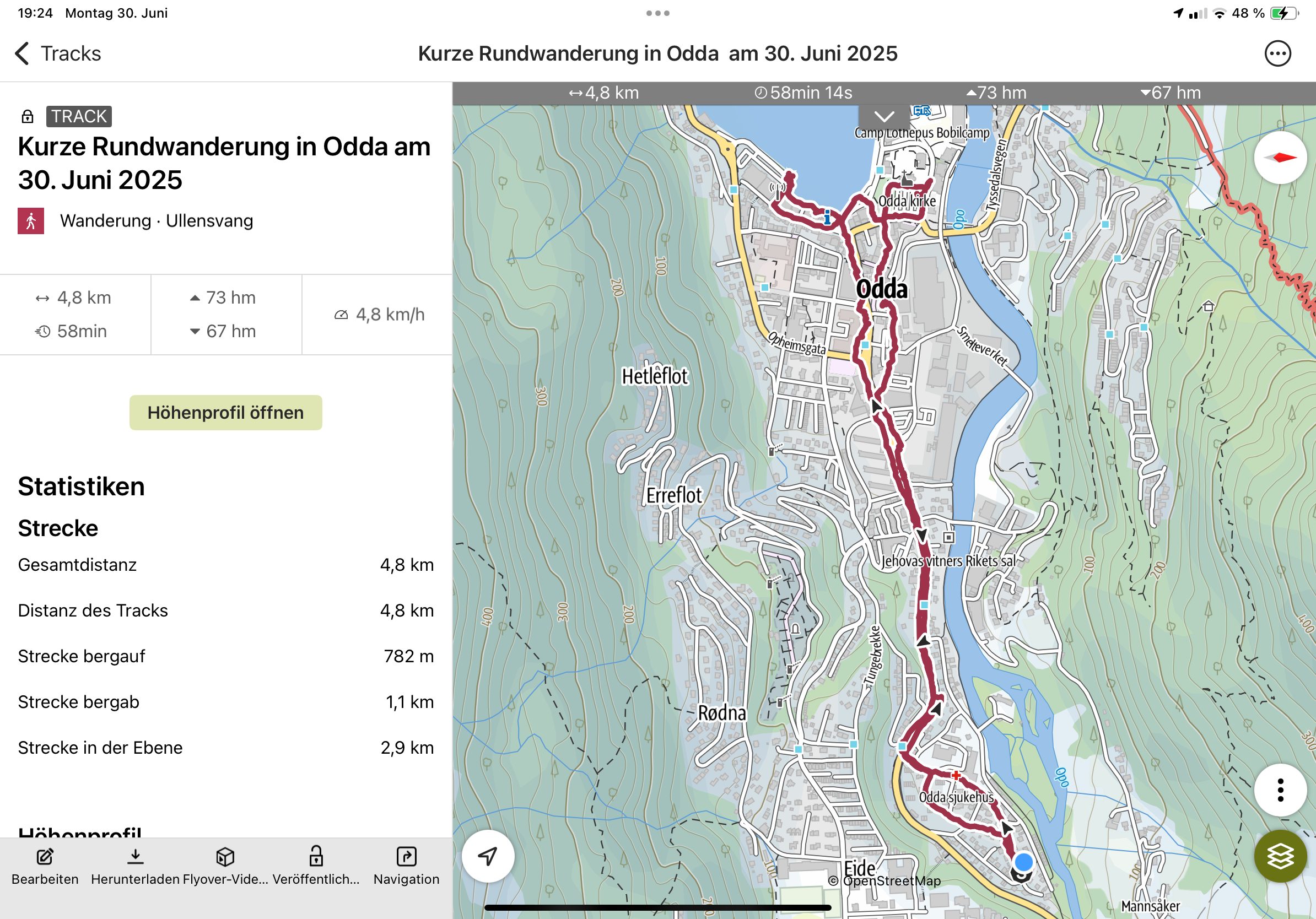Tap the Tyssedalsvegen road label
1316x919 pixels.
996,175
